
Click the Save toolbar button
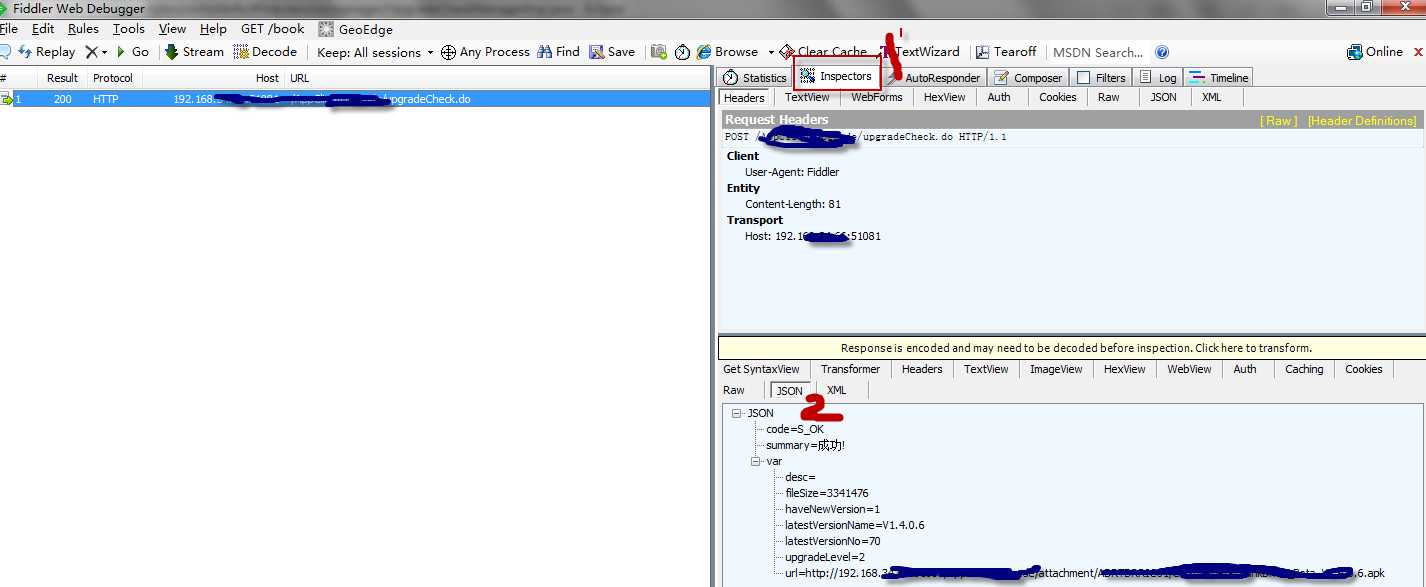[612, 52]
